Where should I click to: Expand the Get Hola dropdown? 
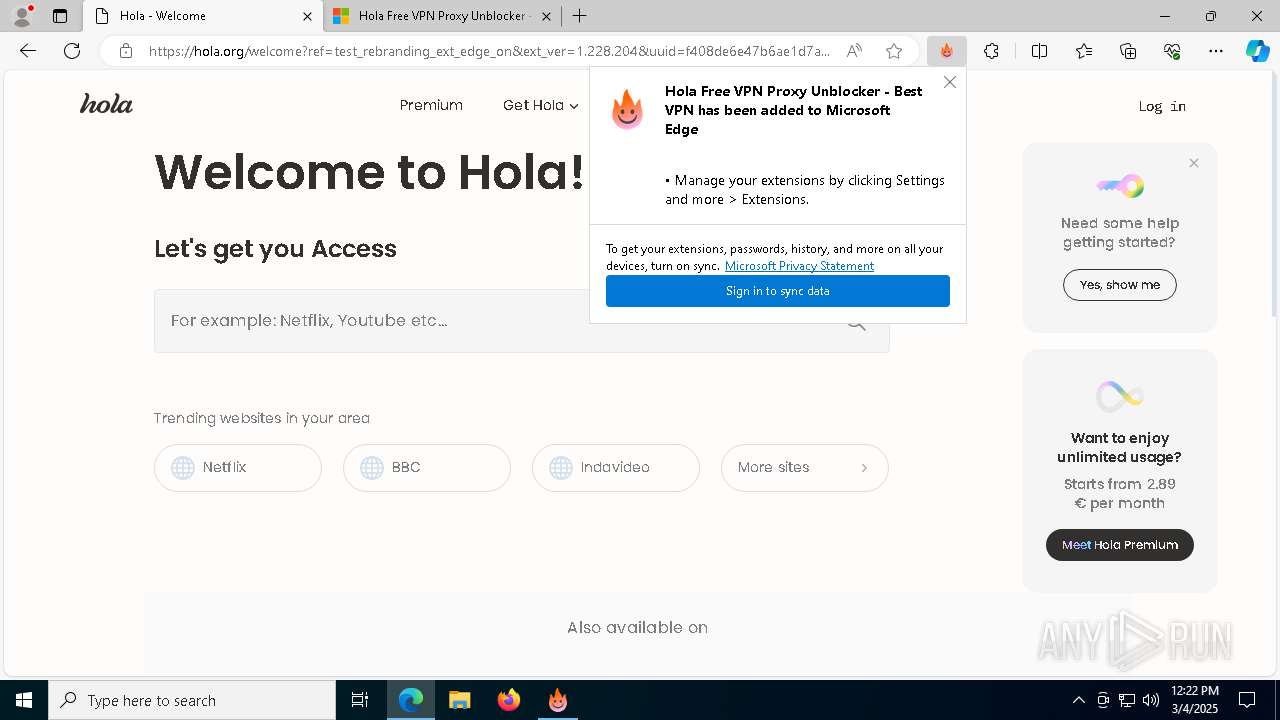(541, 105)
